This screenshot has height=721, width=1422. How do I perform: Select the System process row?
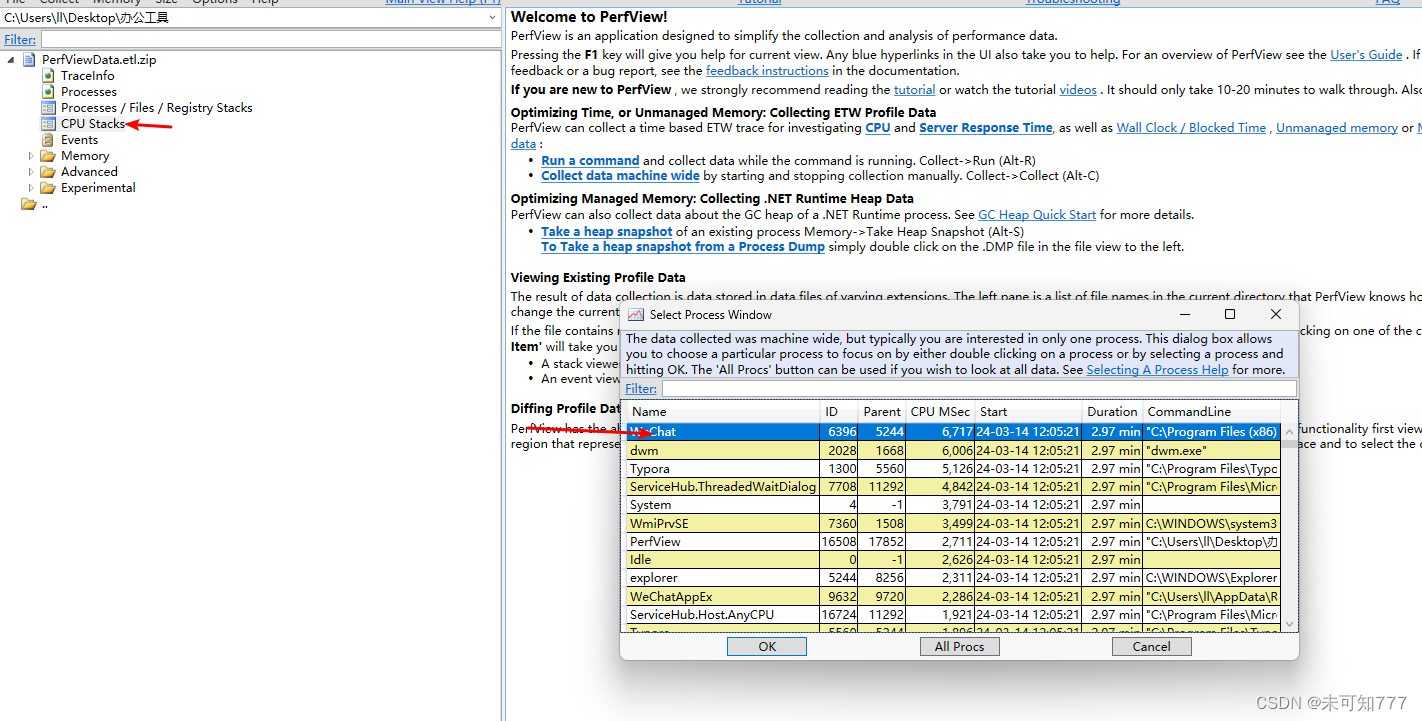(954, 505)
